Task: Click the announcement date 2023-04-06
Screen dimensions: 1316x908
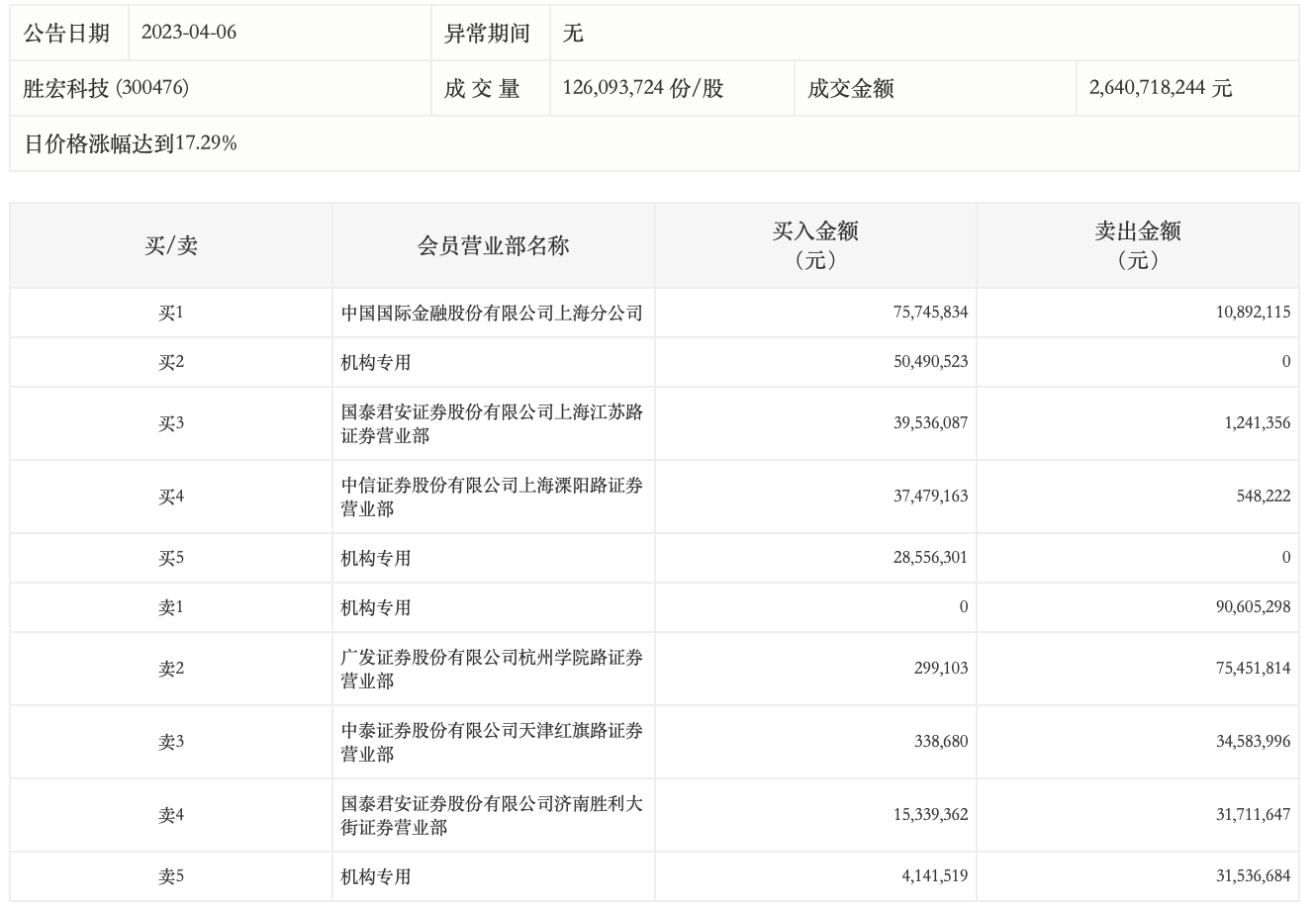Action: (x=189, y=33)
